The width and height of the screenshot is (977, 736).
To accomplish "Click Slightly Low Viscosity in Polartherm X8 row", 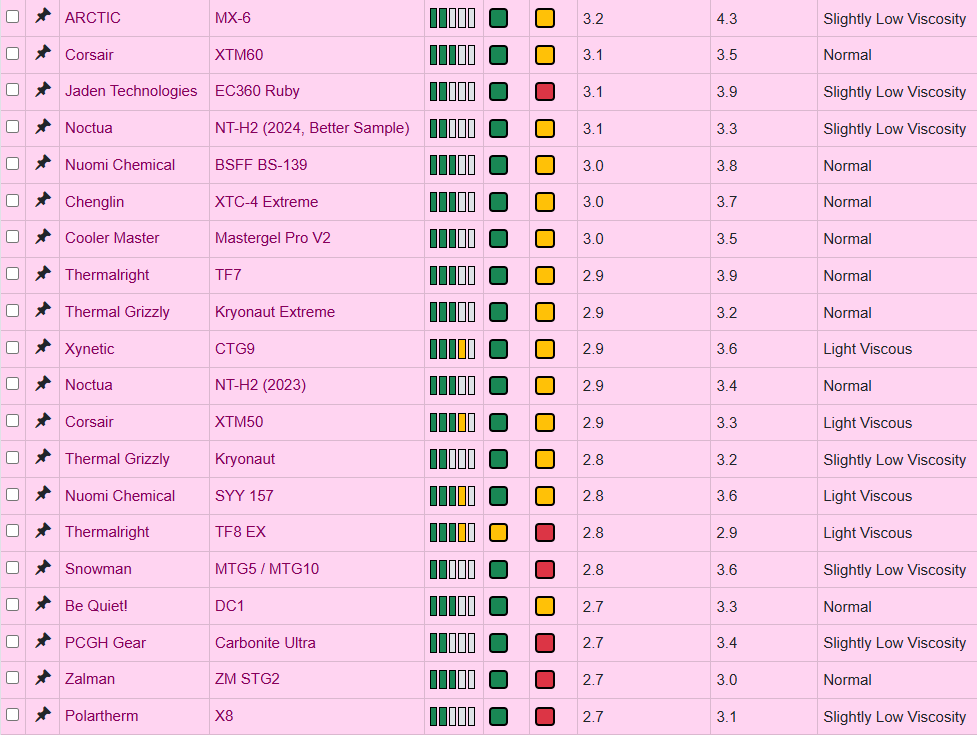I will click(x=894, y=717).
